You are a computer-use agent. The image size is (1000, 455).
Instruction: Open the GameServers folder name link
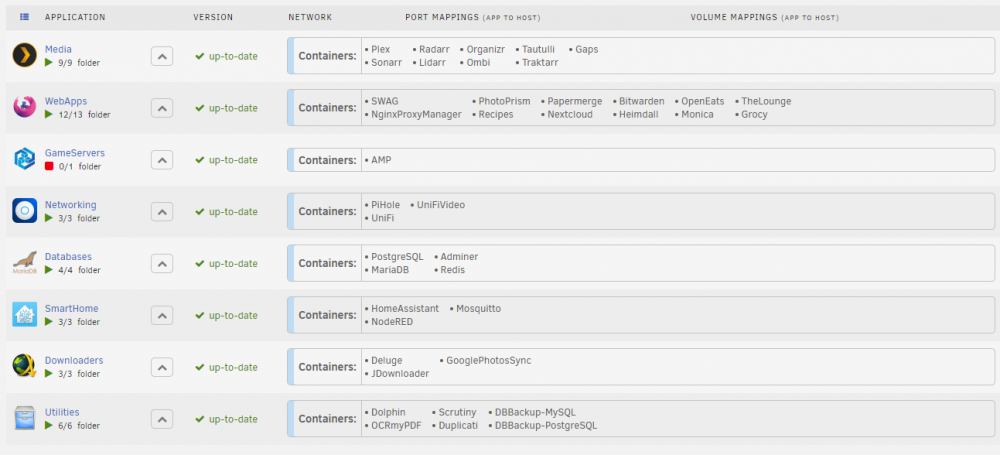pyautogui.click(x=75, y=153)
